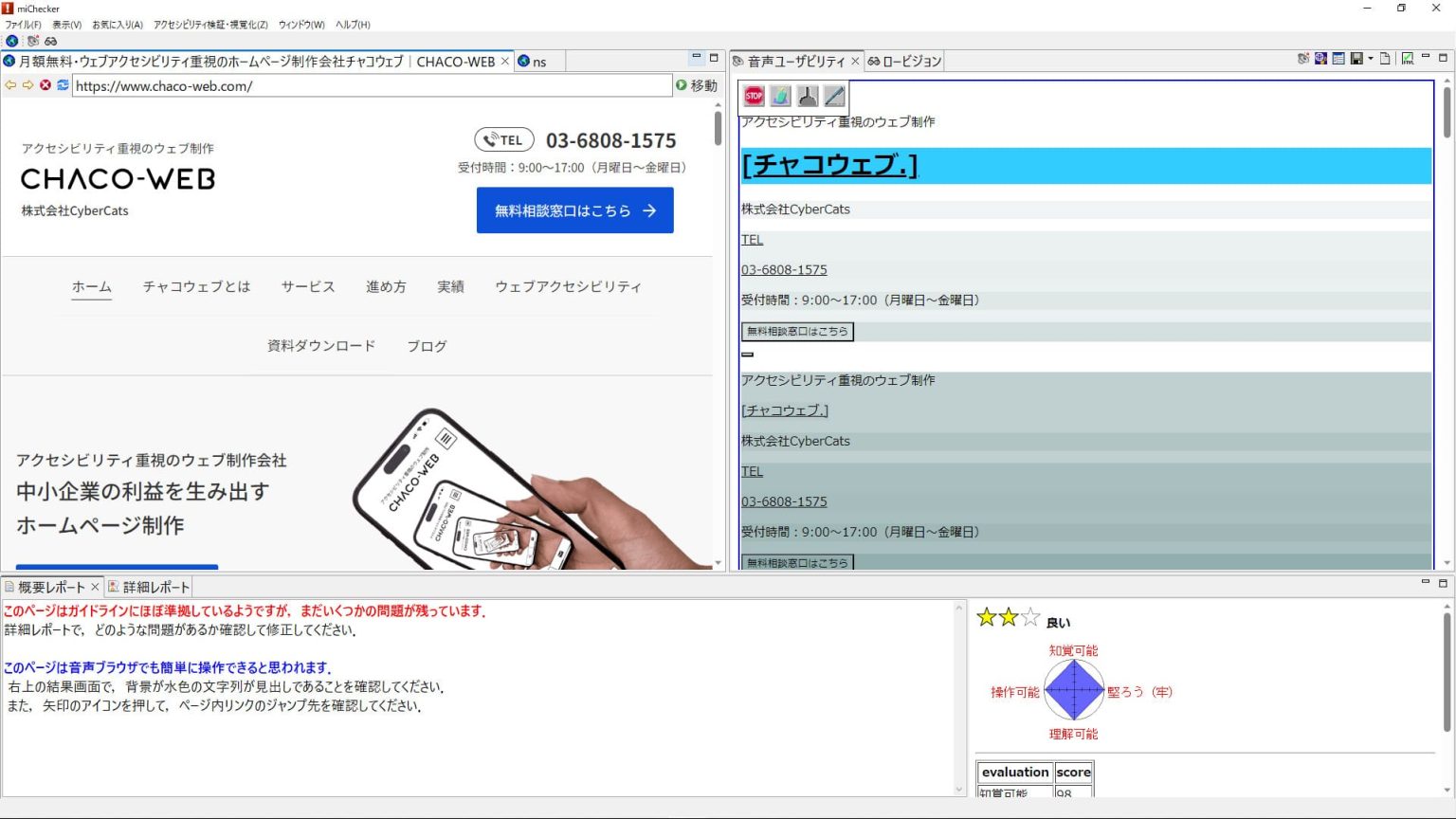Click the floppy disk save results icon
This screenshot has width=1456, height=819.
coord(1356,58)
